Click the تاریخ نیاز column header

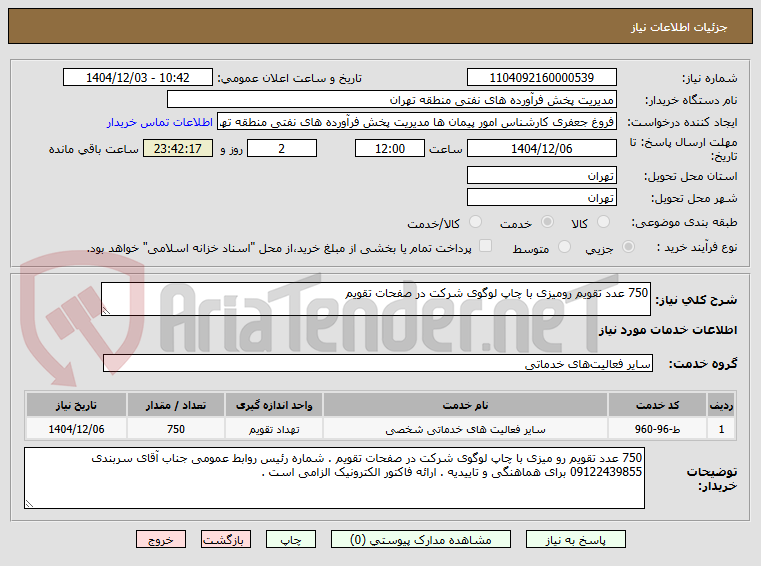(76, 405)
